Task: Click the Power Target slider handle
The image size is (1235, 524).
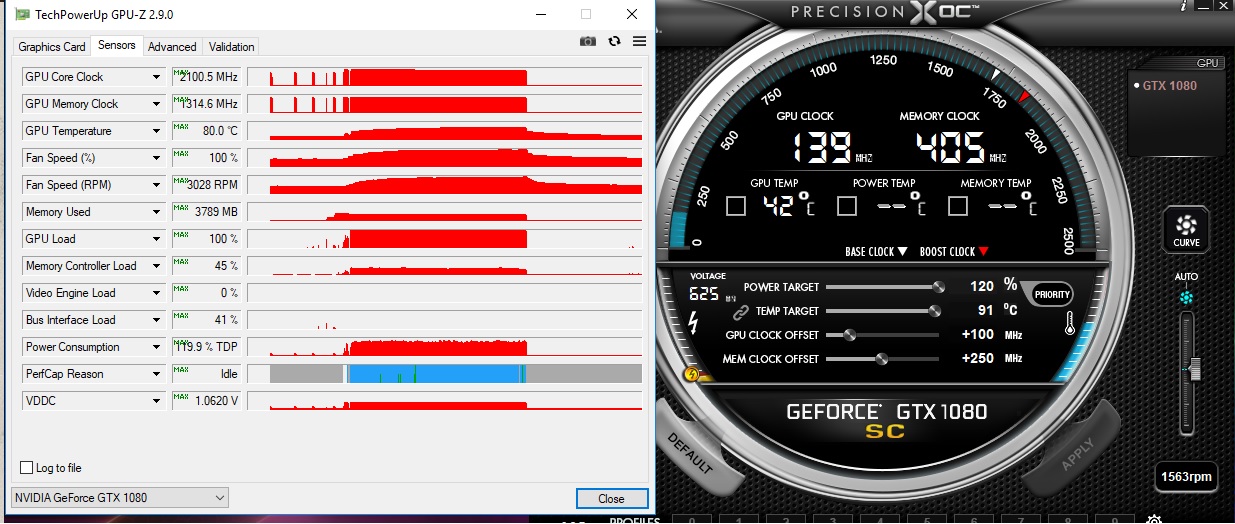Action: tap(938, 287)
